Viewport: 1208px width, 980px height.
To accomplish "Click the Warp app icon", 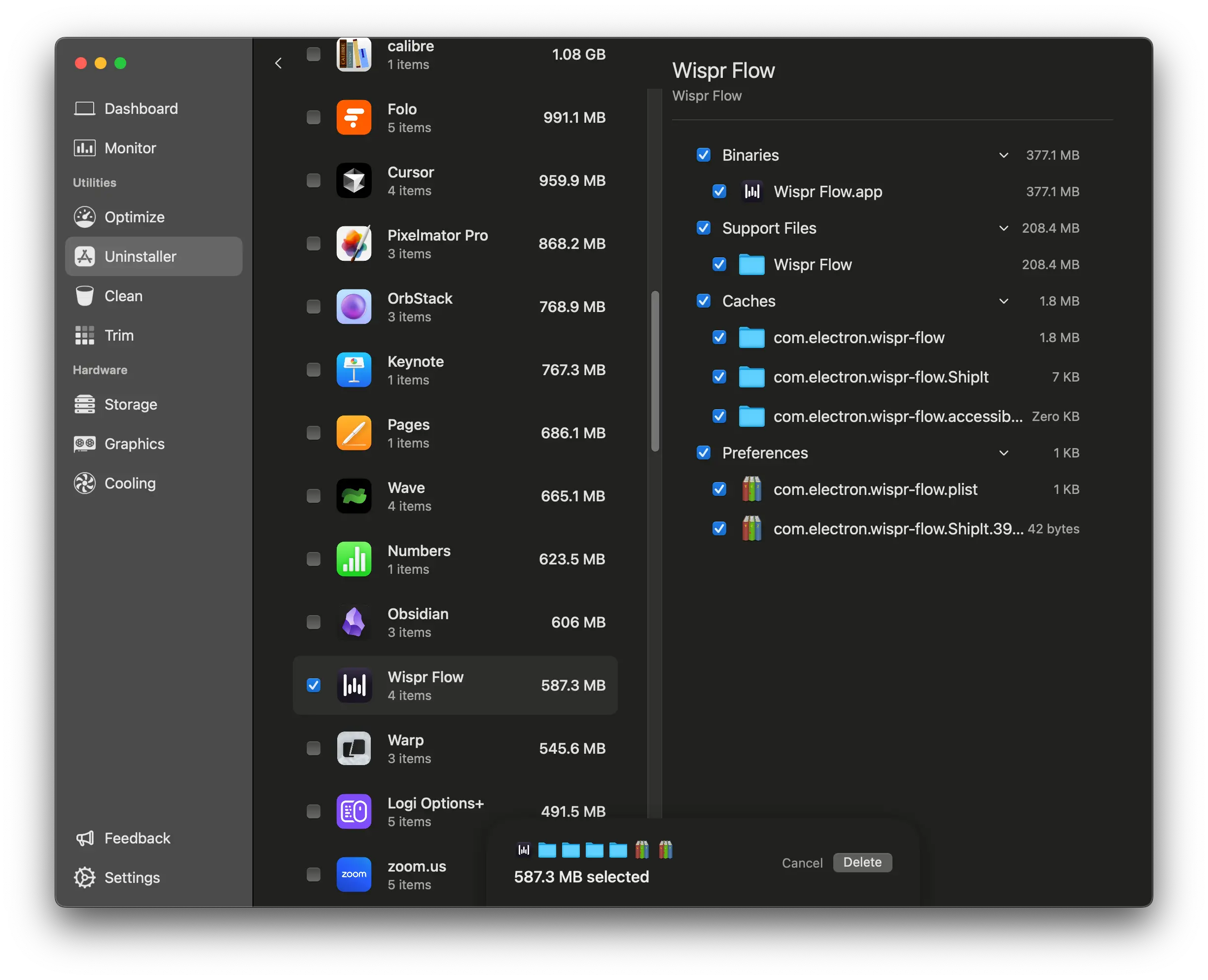I will tap(354, 748).
